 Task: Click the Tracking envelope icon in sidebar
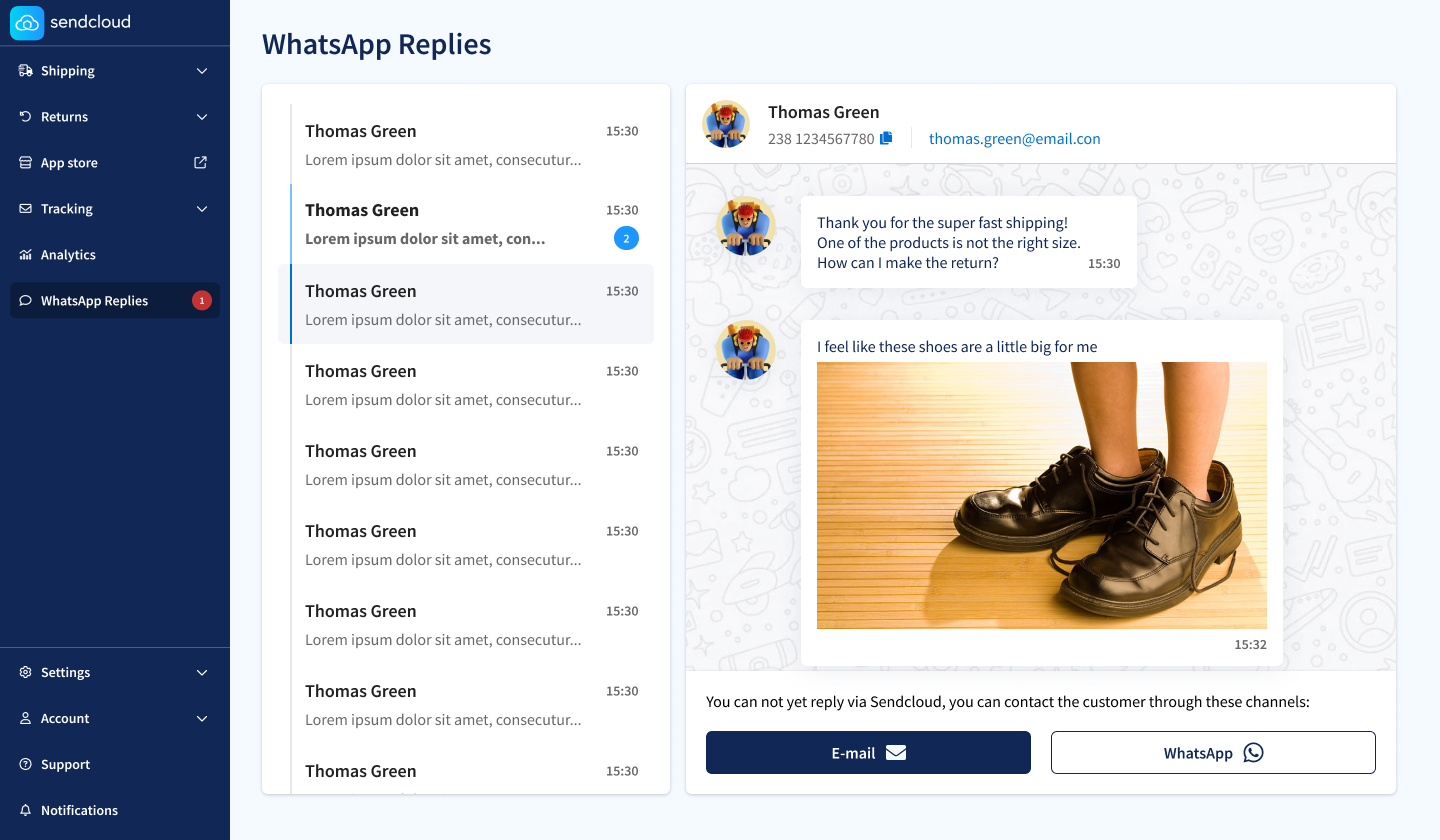click(x=26, y=209)
